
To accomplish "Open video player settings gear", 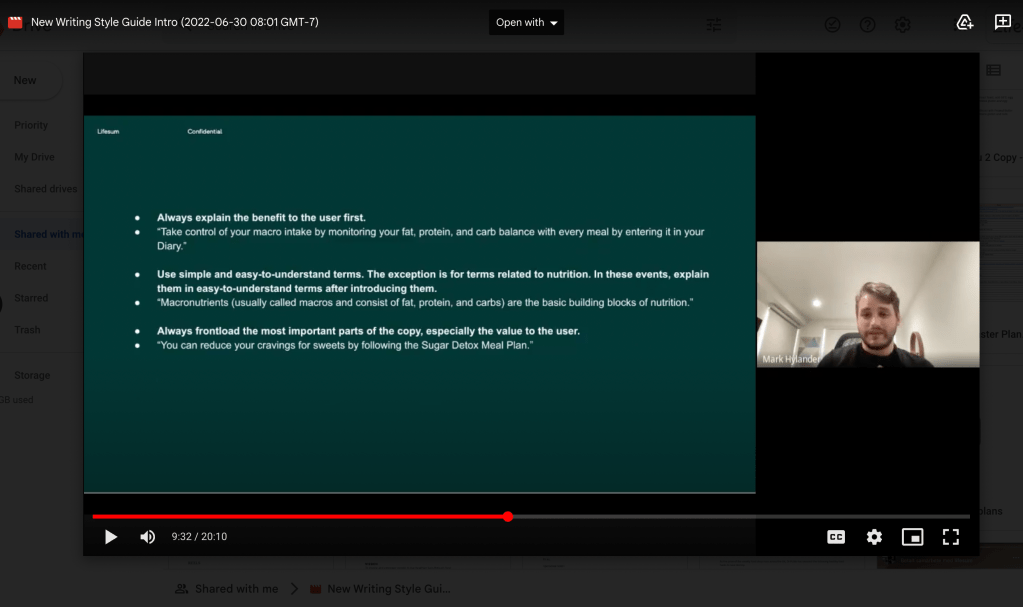I will [x=874, y=537].
